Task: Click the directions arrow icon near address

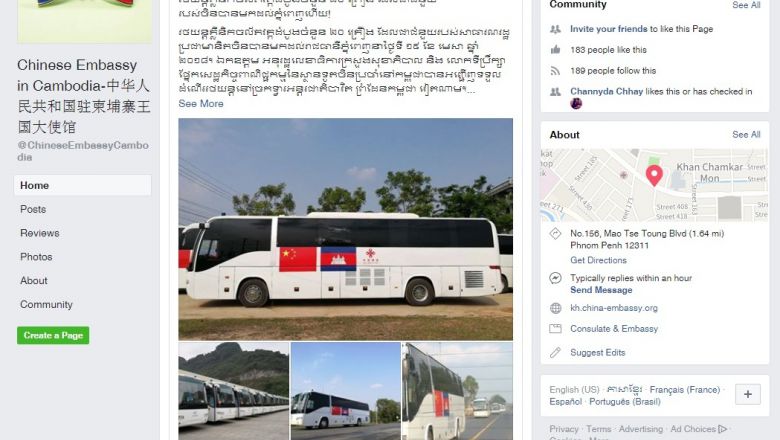Action: [556, 234]
